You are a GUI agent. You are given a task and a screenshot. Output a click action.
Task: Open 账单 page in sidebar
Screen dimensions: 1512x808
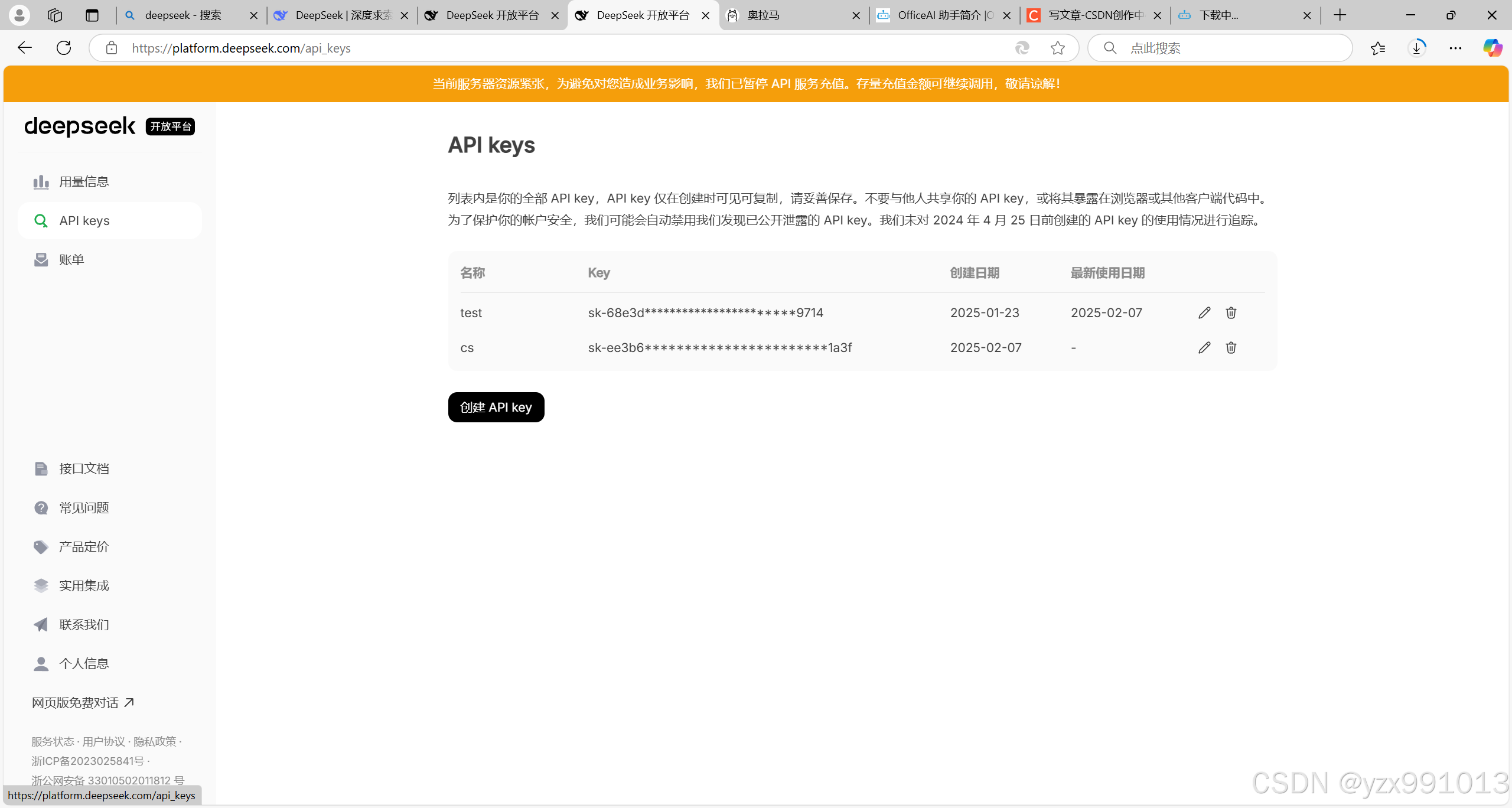(71, 260)
